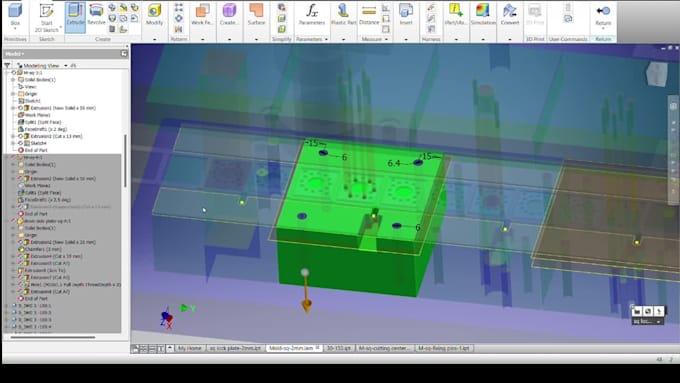Open fx Parameters dialog
The width and height of the screenshot is (680, 383).
312,14
